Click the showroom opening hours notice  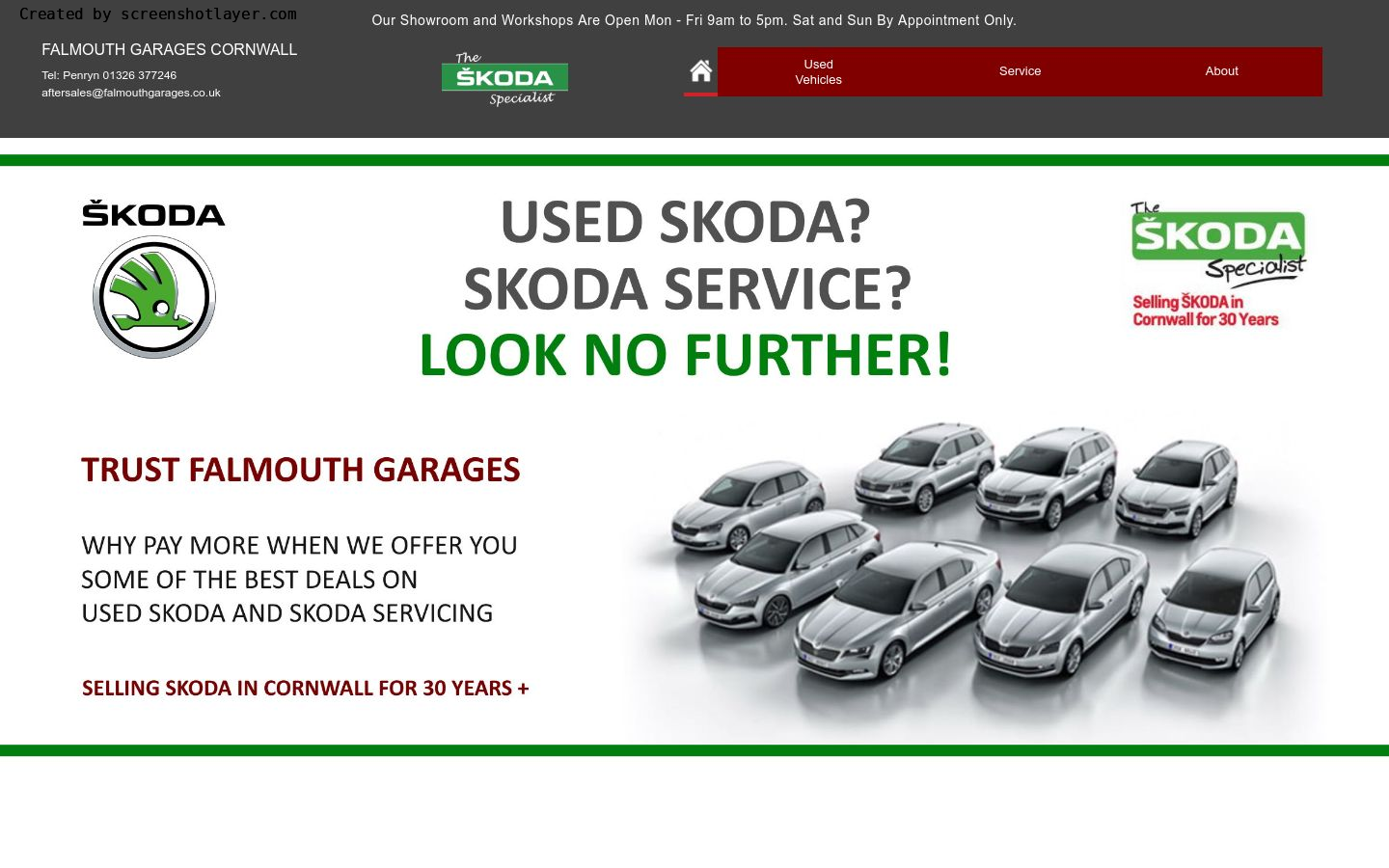694,20
